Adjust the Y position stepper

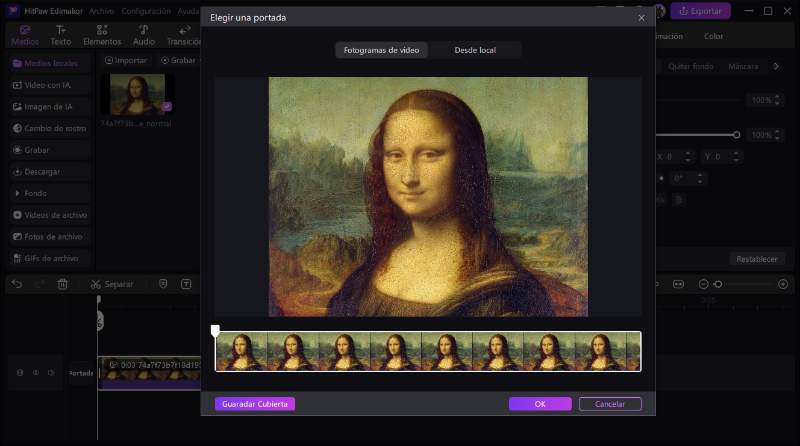736,157
